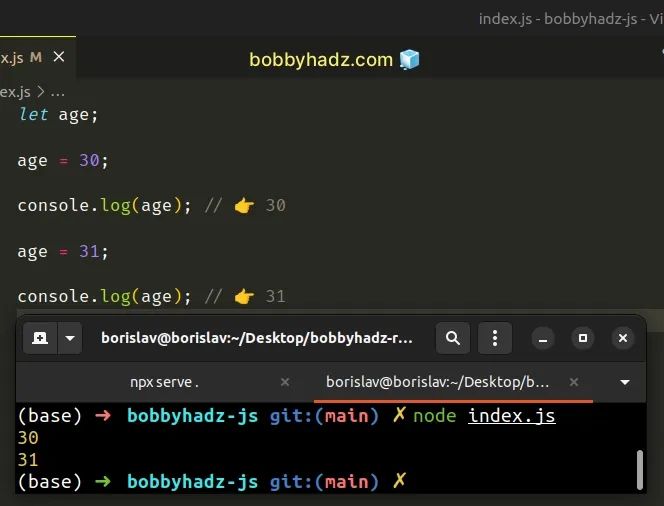Click 'age = 30;' code line
The width and height of the screenshot is (664, 506).
tap(63, 160)
